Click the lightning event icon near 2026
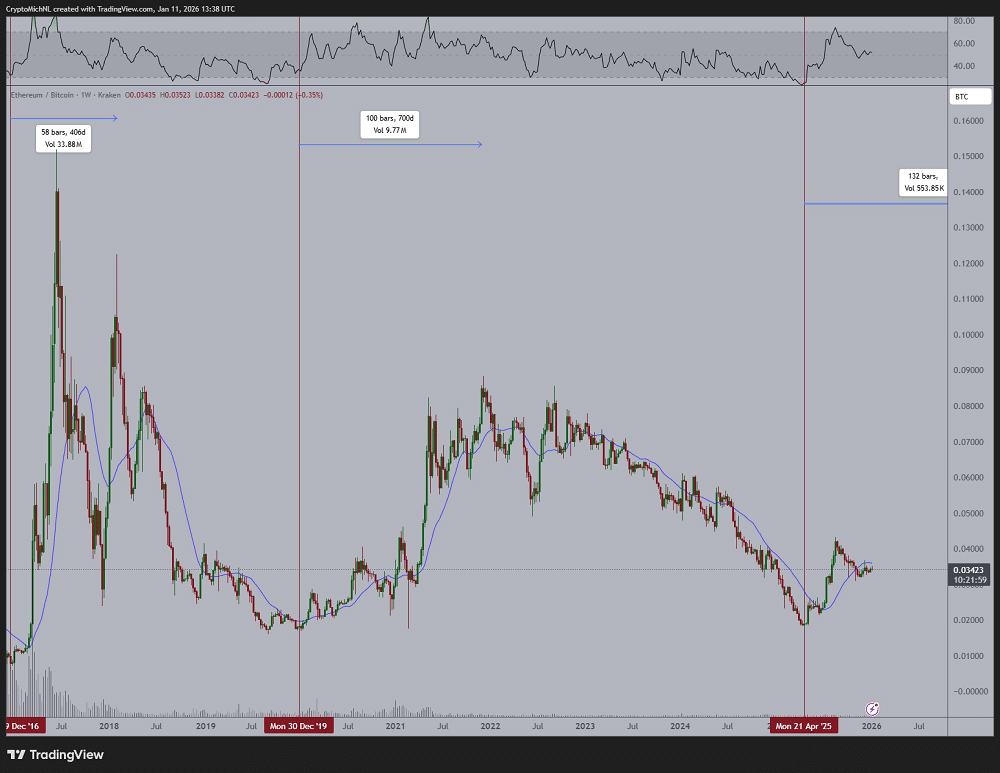Screen dimensions: 1000x773 click(x=872, y=706)
